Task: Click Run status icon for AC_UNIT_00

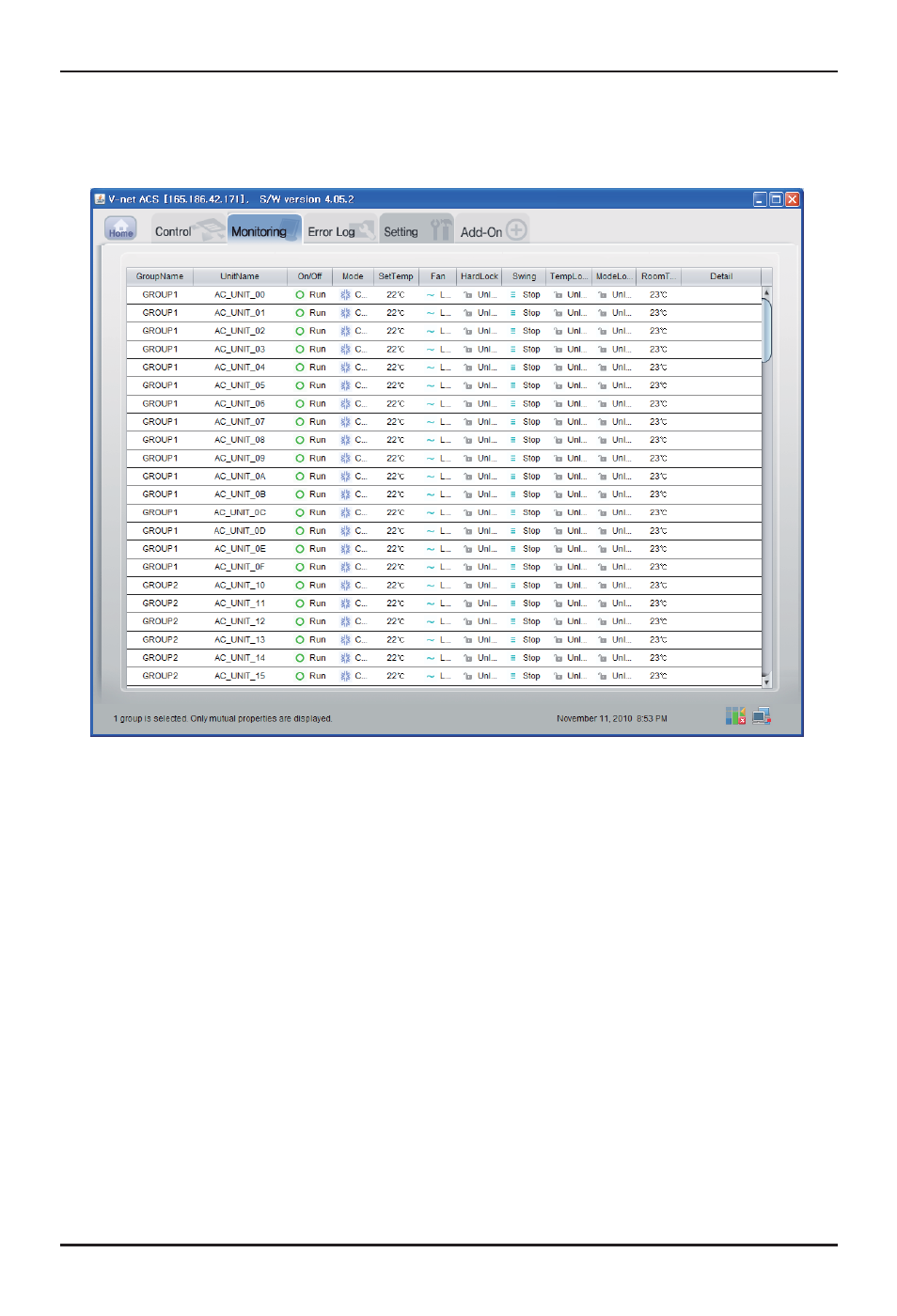Action: pyautogui.click(x=300, y=295)
